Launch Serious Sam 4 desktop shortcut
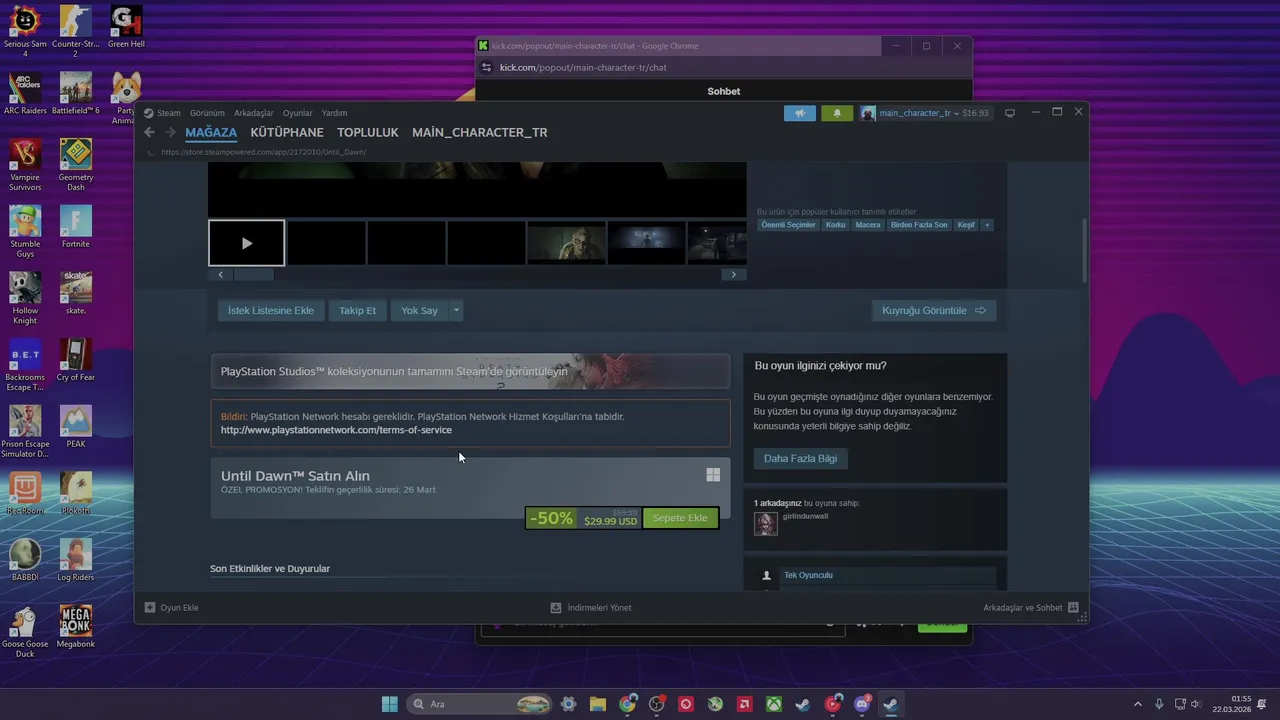Screen dimensions: 1280x720 click(25, 31)
